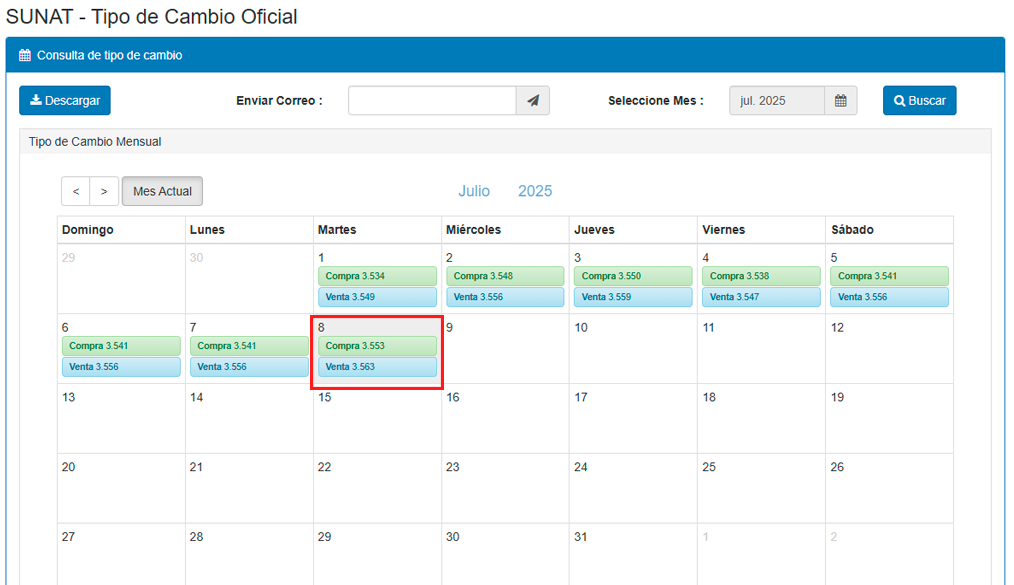Click the Sábado column header

pos(852,229)
